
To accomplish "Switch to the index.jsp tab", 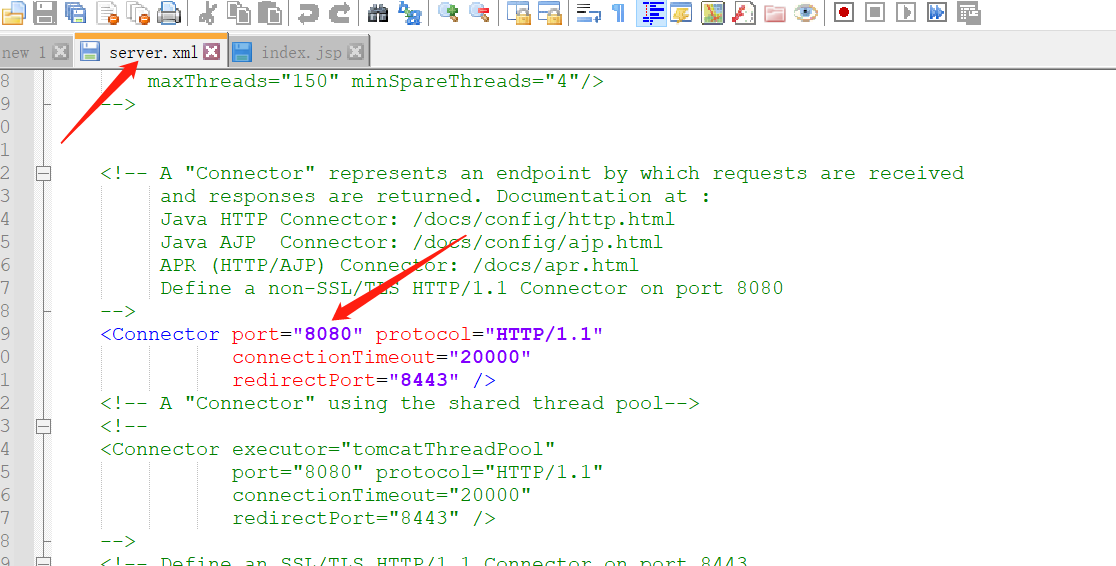I will 302,52.
